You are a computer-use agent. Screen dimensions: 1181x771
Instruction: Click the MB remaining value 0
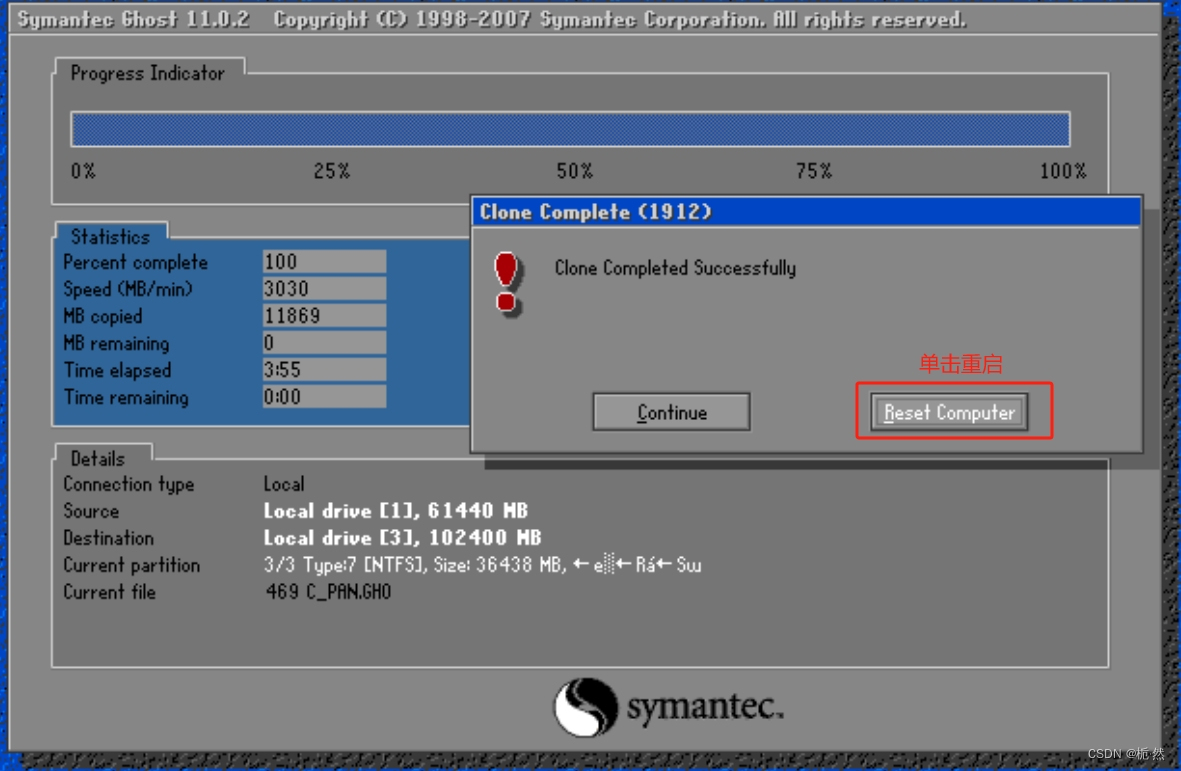(x=325, y=343)
